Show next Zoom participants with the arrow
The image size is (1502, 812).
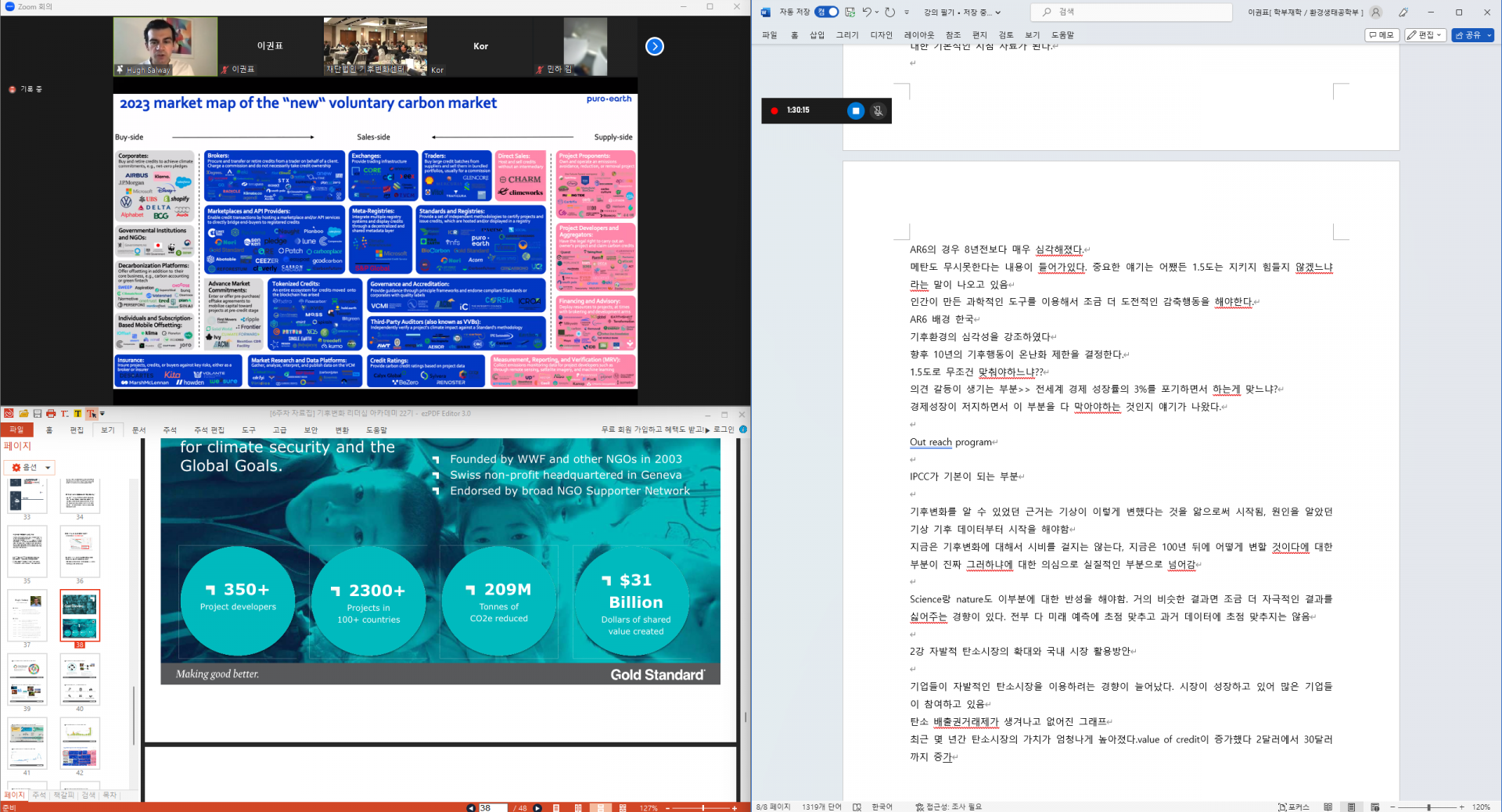(x=655, y=47)
